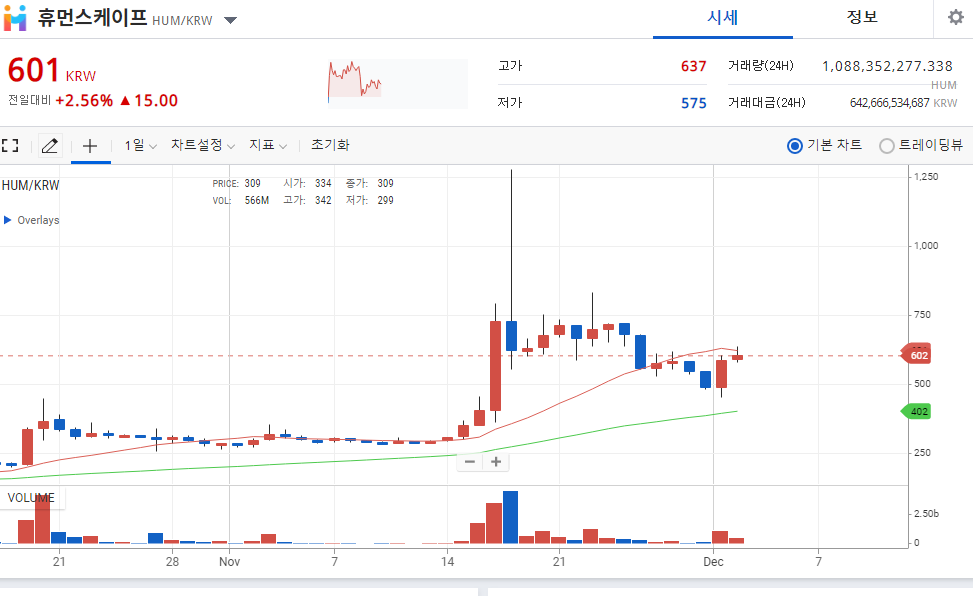Click the 휴먼스케이프 coin name

(x=92, y=17)
